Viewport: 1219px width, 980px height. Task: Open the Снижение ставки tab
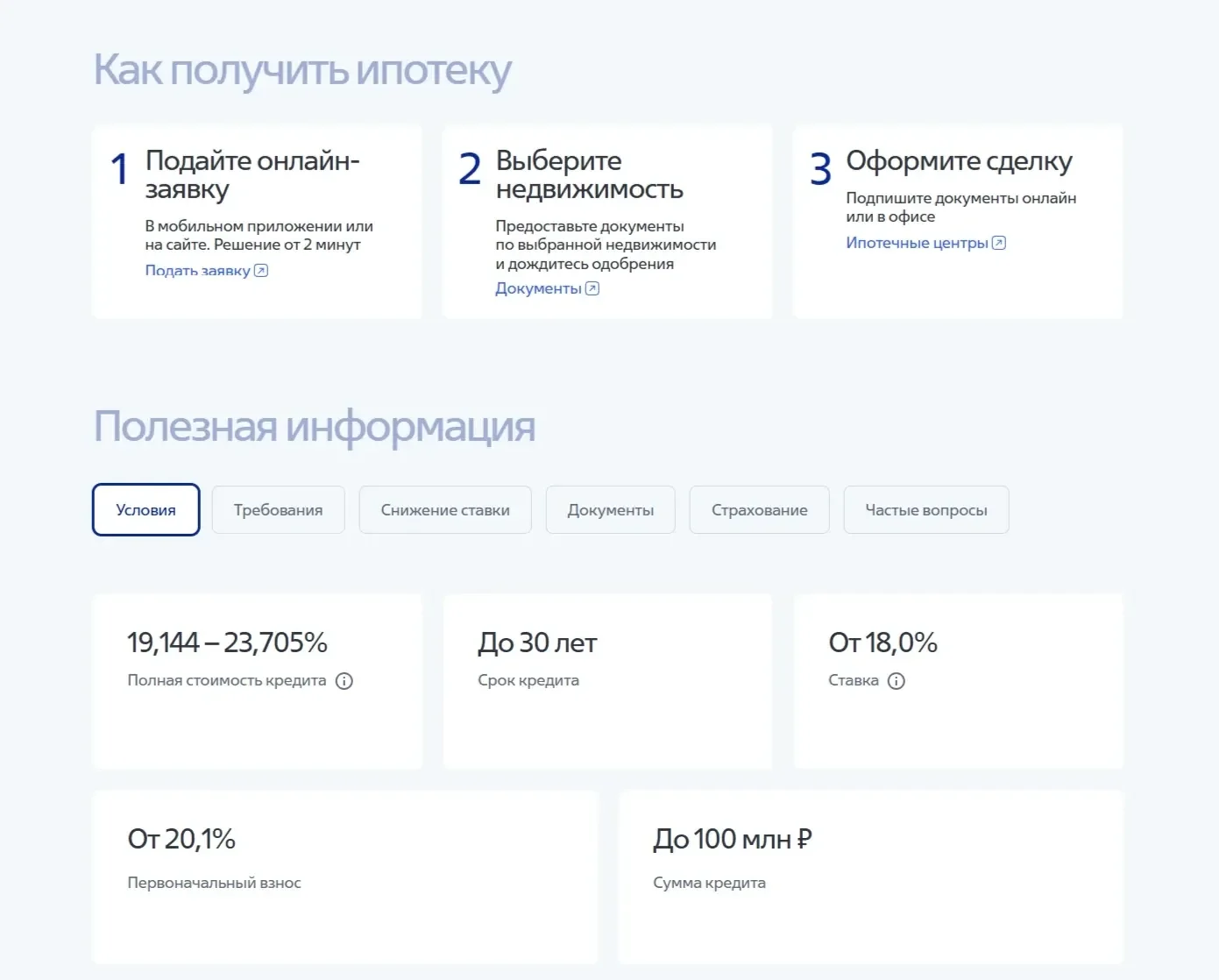[x=445, y=509]
